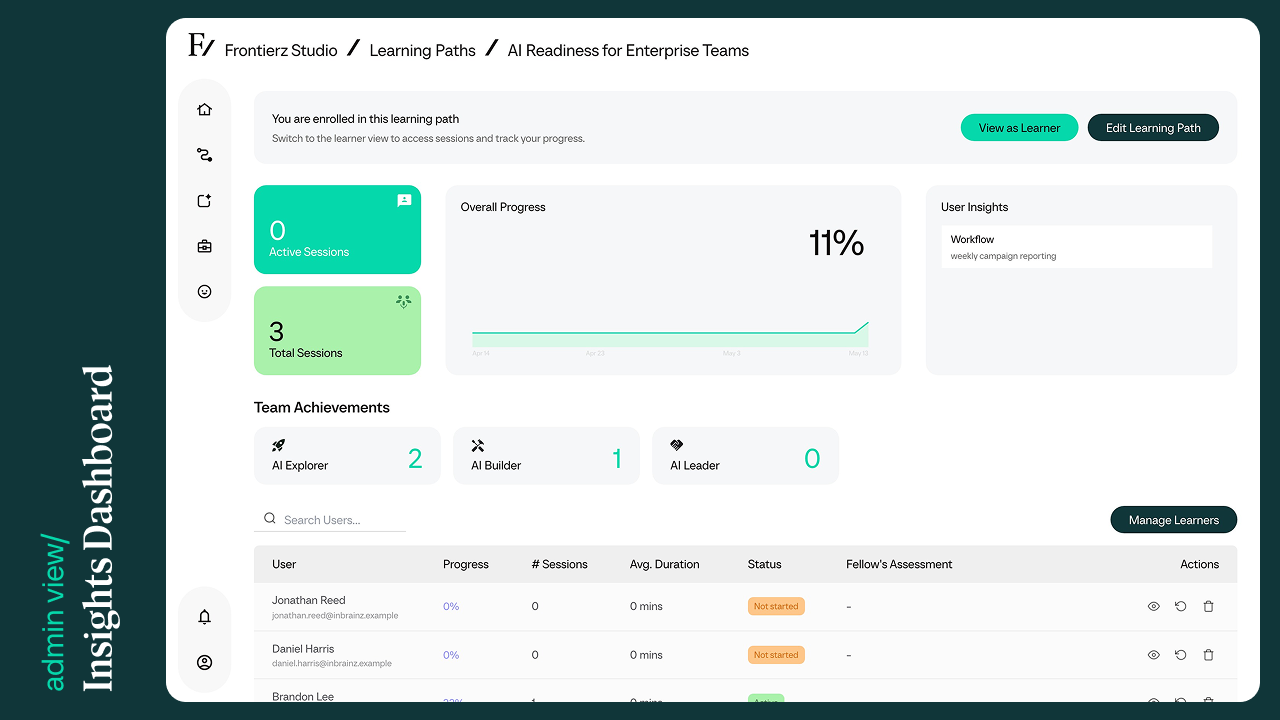Sort by # Sessions column header
Viewport: 1280px width, 720px height.
[x=560, y=564]
